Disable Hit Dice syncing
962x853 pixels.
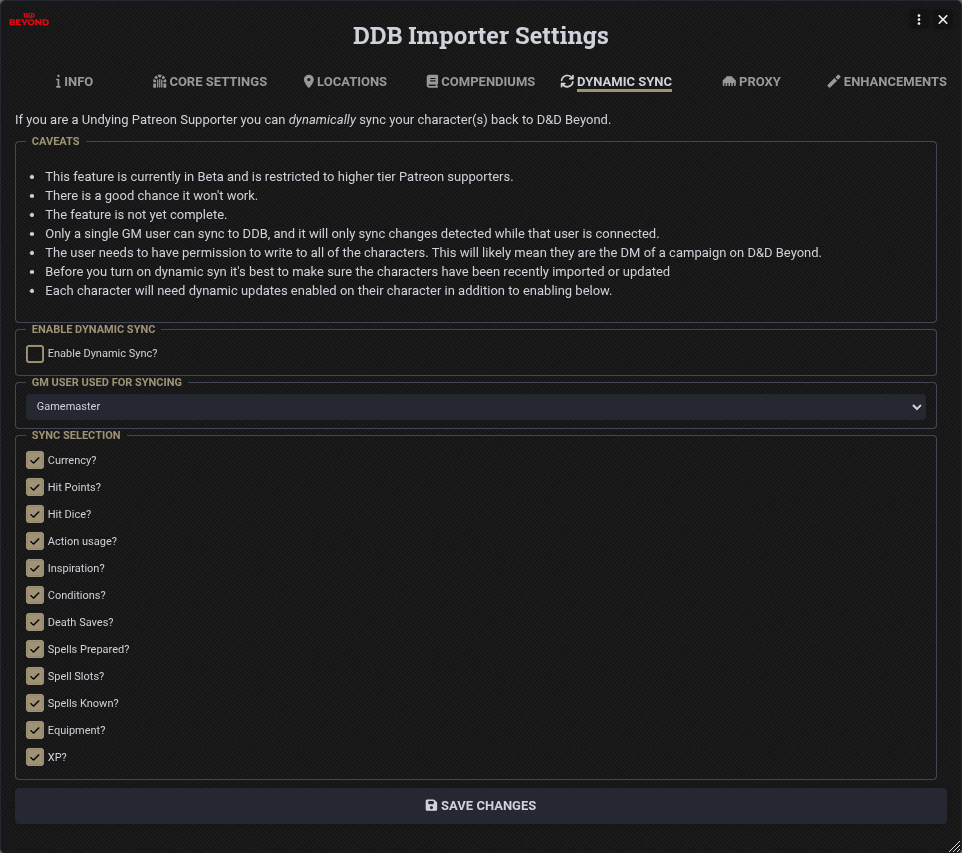(35, 514)
